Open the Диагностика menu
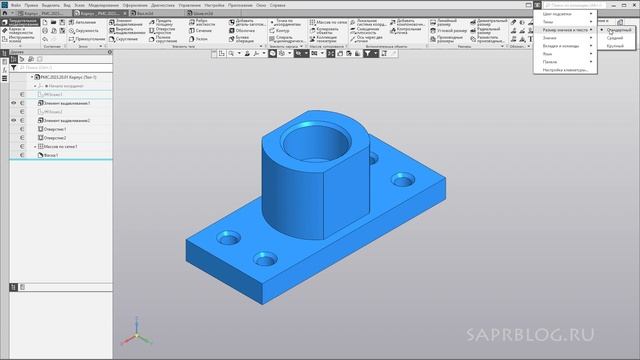Image resolution: width=640 pixels, height=360 pixels. pos(162,5)
